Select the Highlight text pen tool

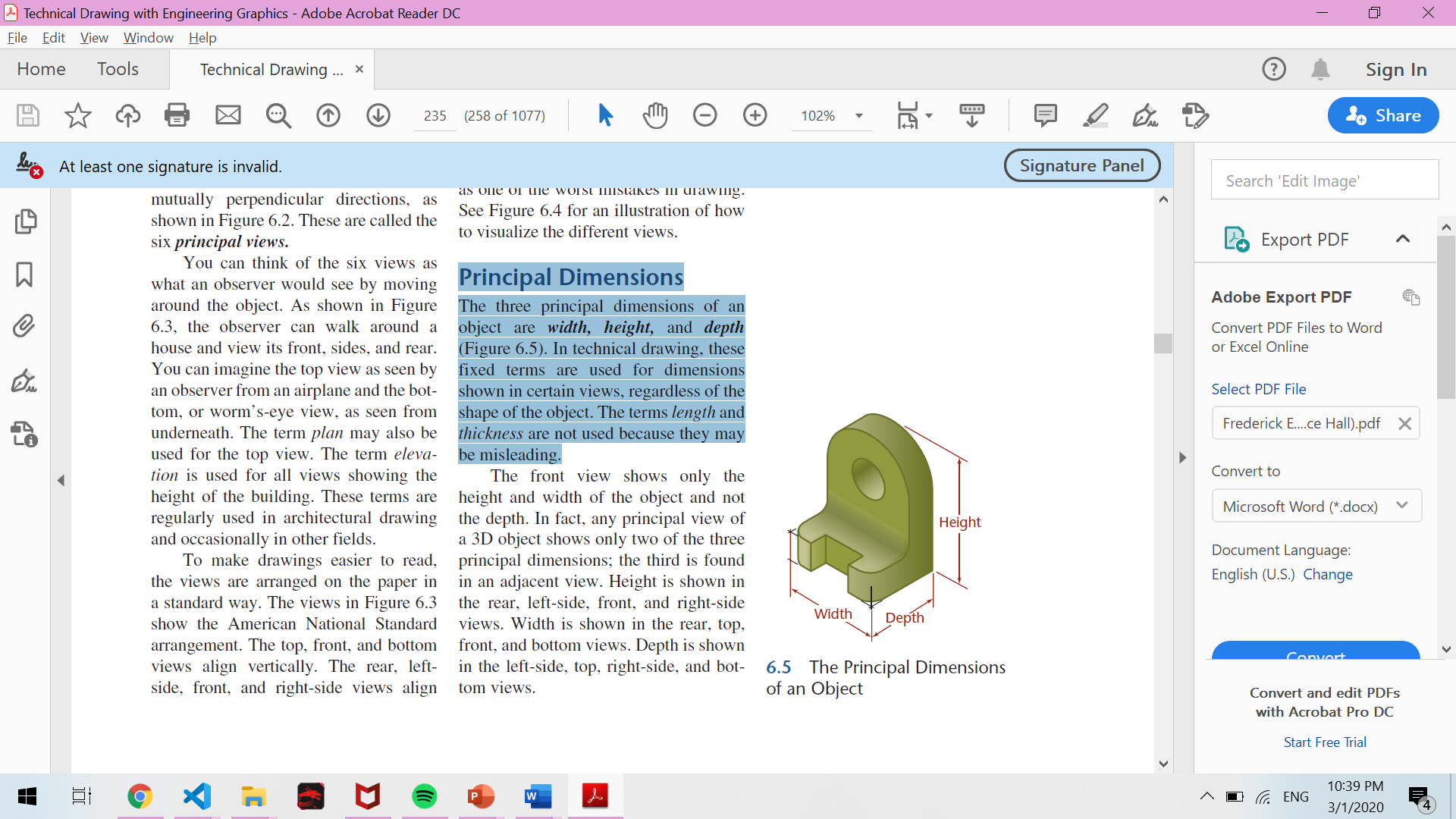[x=1095, y=115]
